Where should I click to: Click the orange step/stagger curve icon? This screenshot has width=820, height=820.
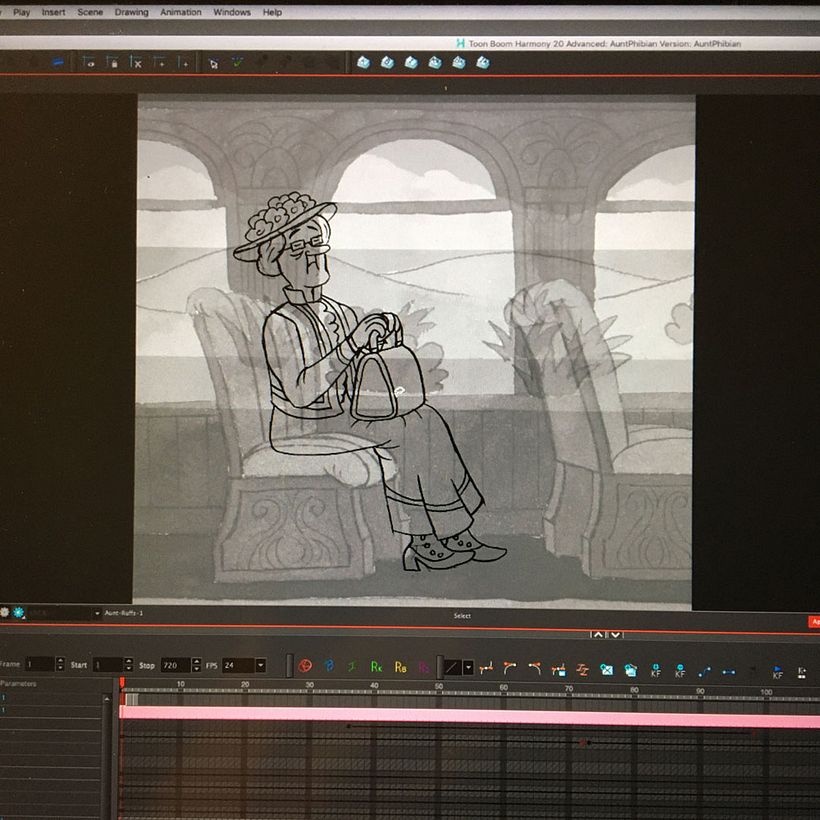[582, 669]
